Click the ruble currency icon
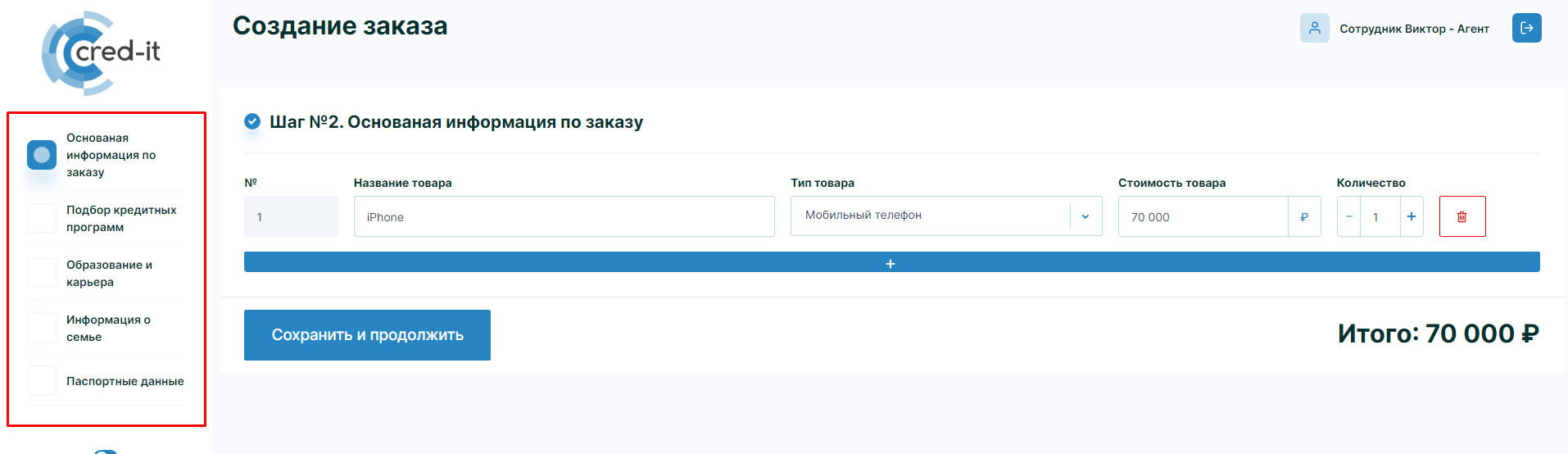The image size is (1568, 454). click(x=1303, y=216)
